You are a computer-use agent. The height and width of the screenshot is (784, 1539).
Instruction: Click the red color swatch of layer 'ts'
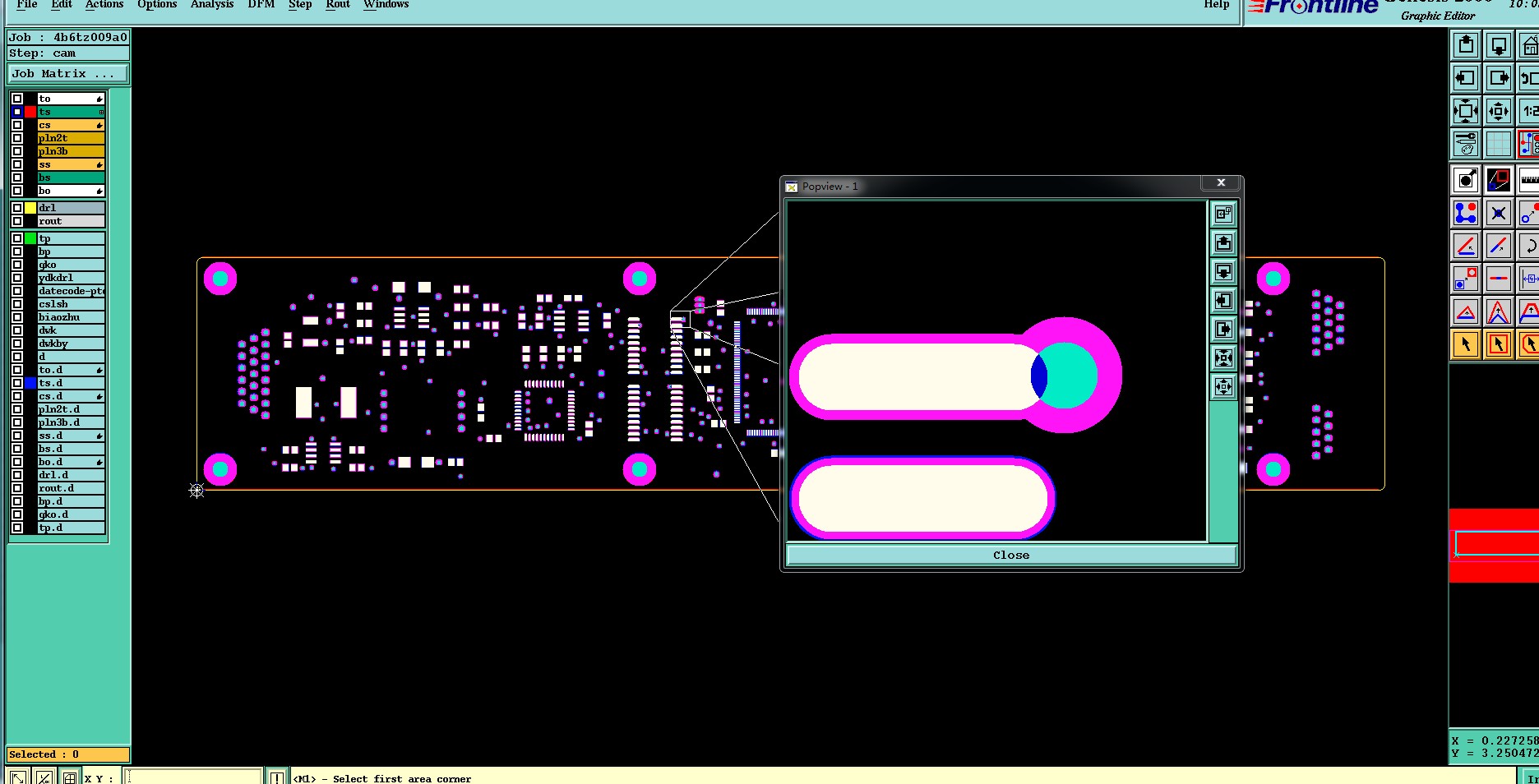(x=30, y=112)
